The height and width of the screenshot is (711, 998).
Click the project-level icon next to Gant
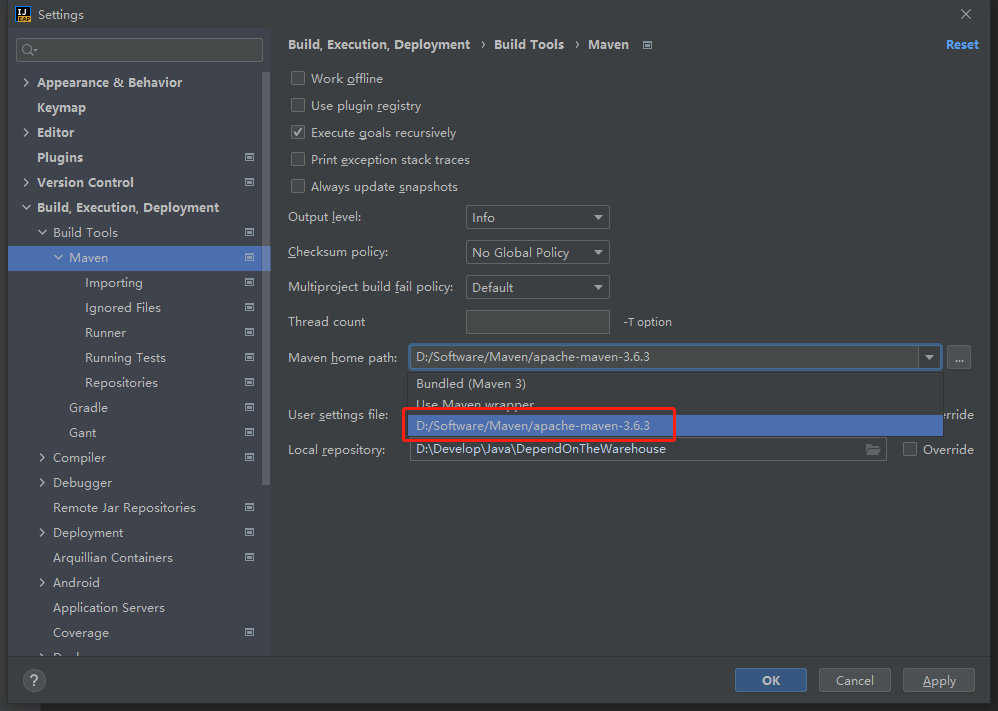click(250, 432)
